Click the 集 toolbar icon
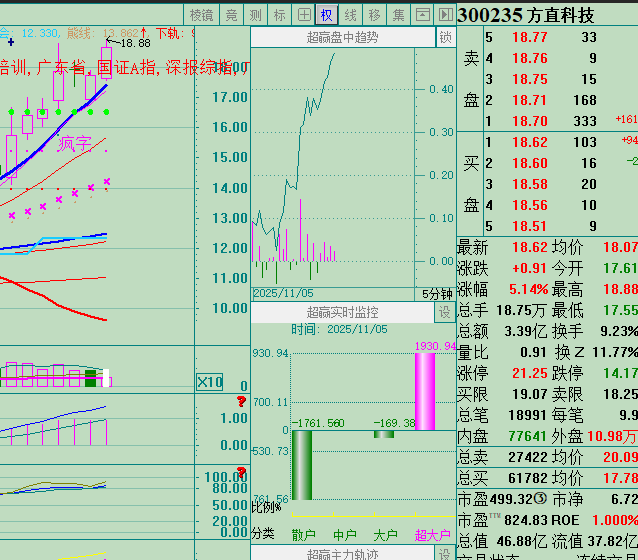Screen dimensions: 638x560 399,14
